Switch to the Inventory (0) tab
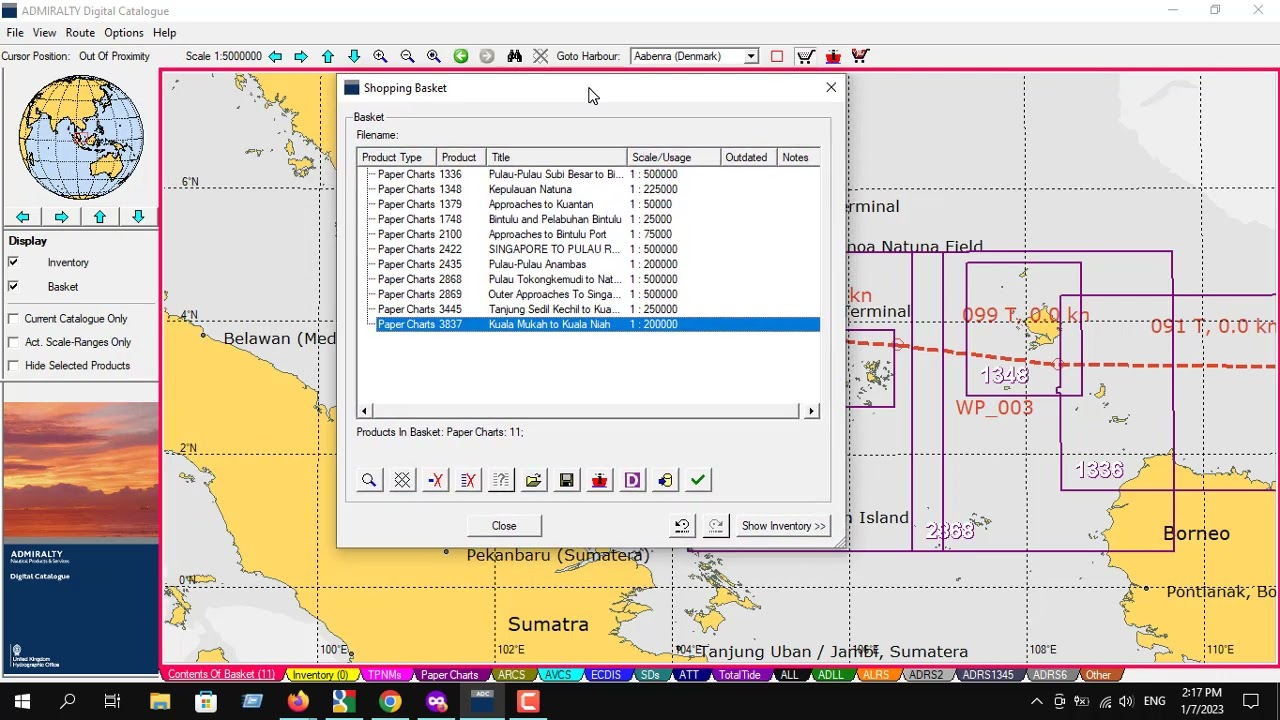This screenshot has width=1280, height=720. tap(320, 675)
